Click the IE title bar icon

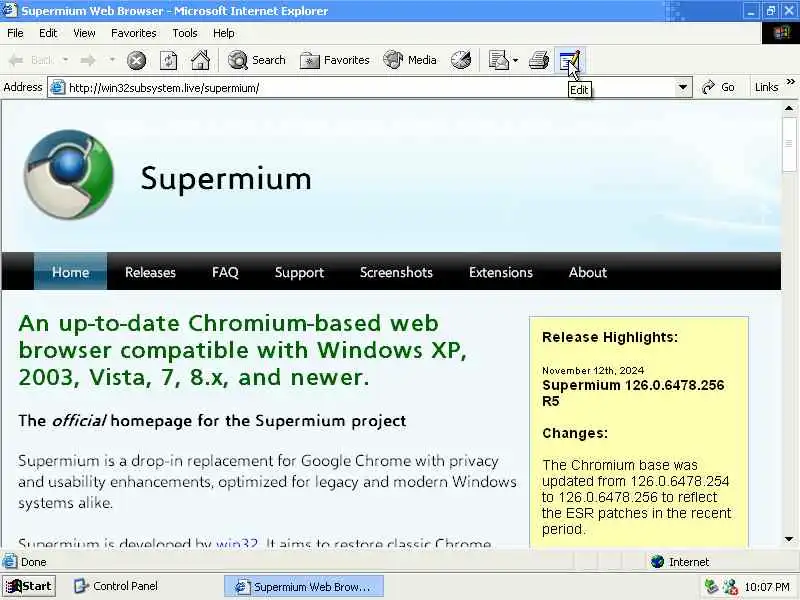pos(10,10)
